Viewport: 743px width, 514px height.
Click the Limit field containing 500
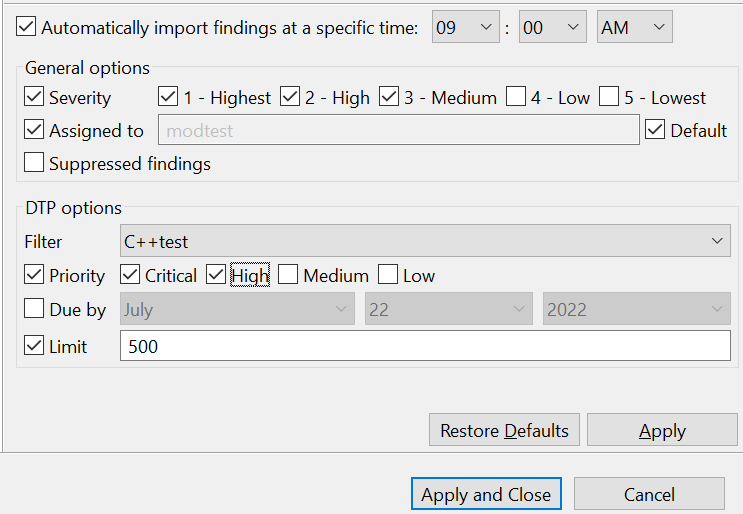click(425, 346)
